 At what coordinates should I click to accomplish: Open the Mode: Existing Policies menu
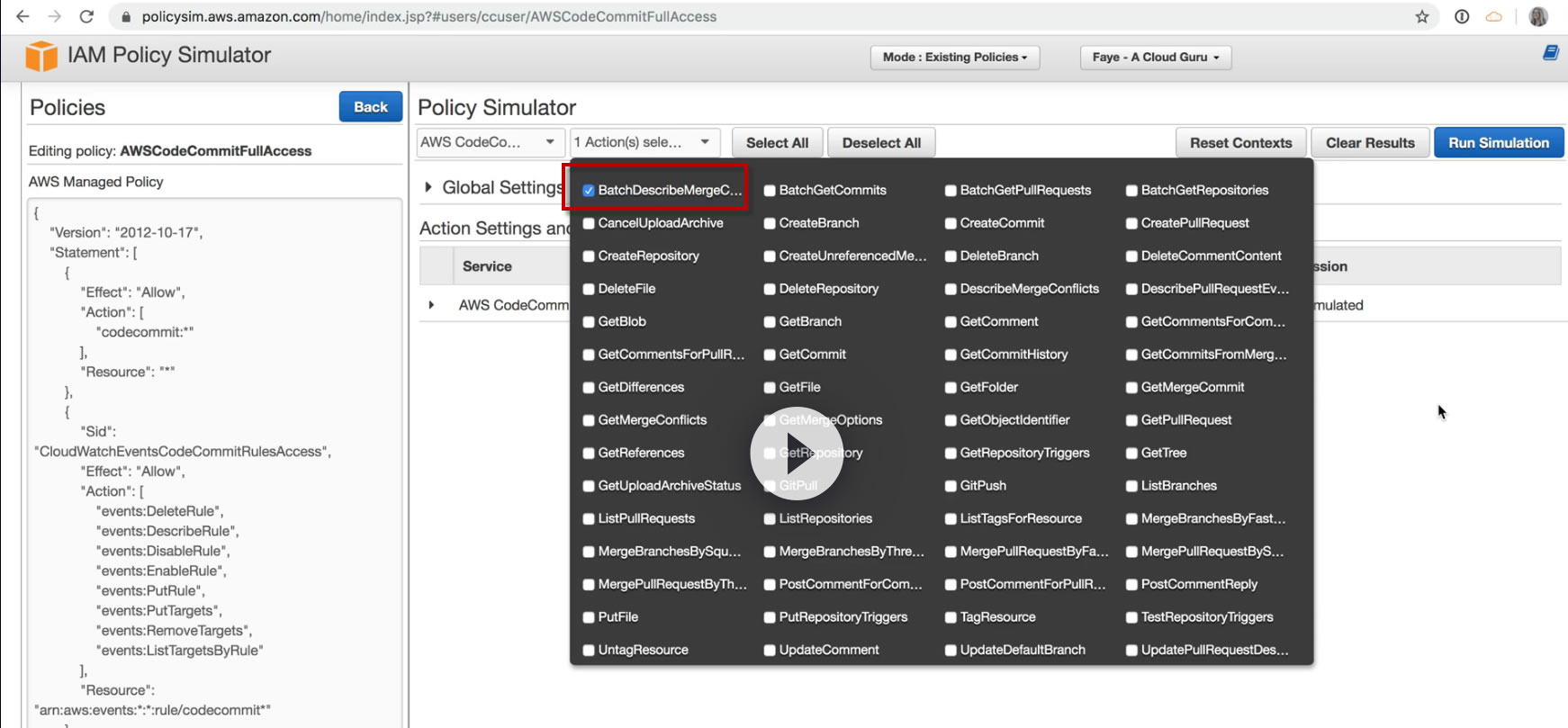(x=955, y=58)
